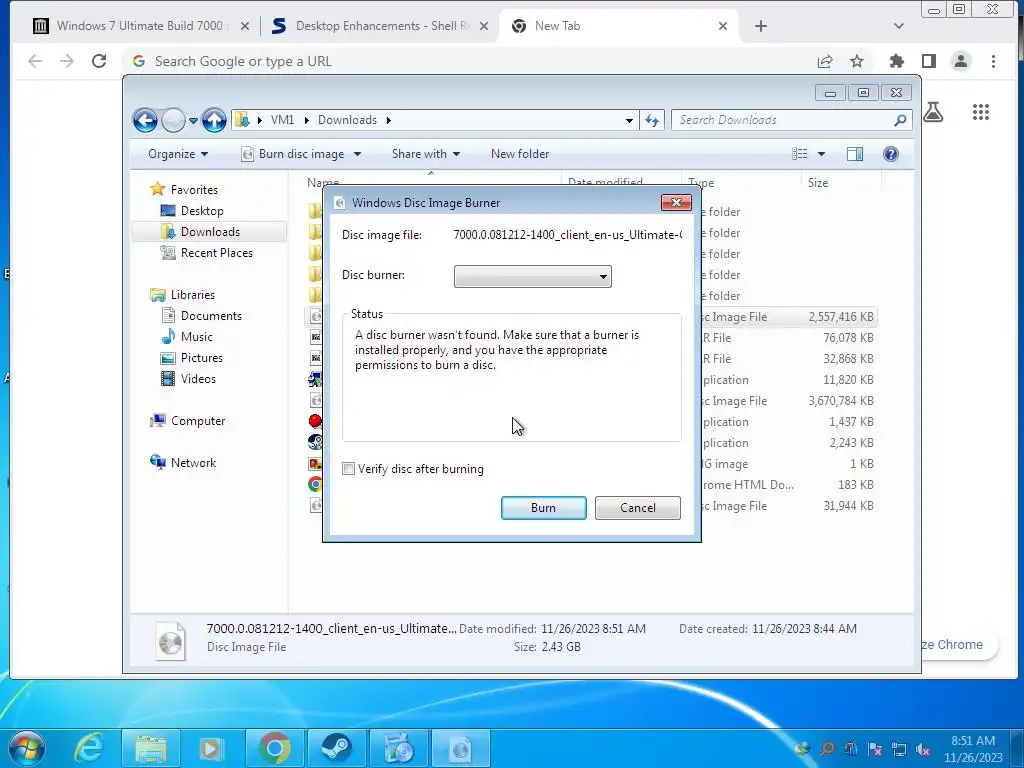
Task: Select Recent Places in the sidebar
Action: [216, 253]
